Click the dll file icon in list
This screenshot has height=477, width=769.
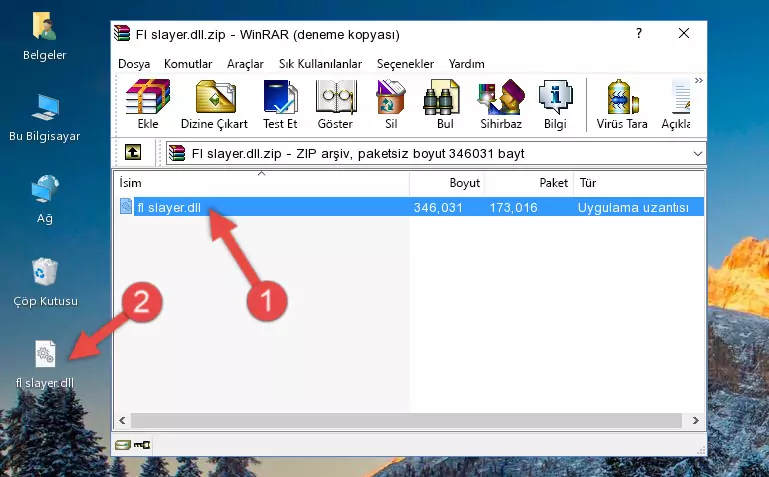(126, 206)
